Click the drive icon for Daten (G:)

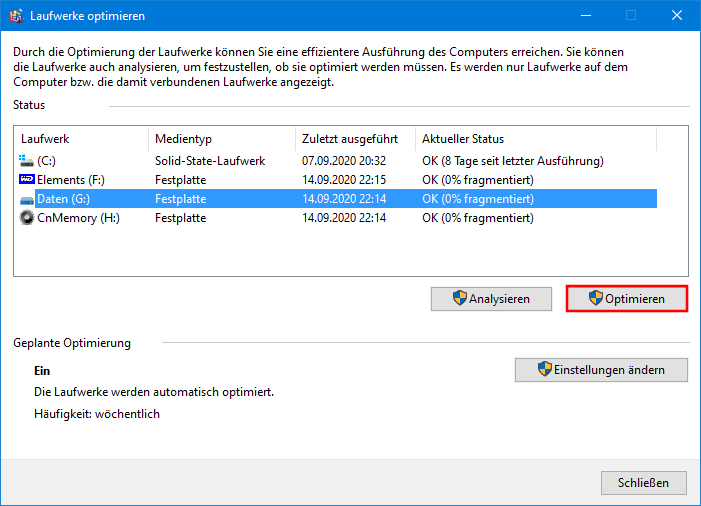(x=27, y=199)
